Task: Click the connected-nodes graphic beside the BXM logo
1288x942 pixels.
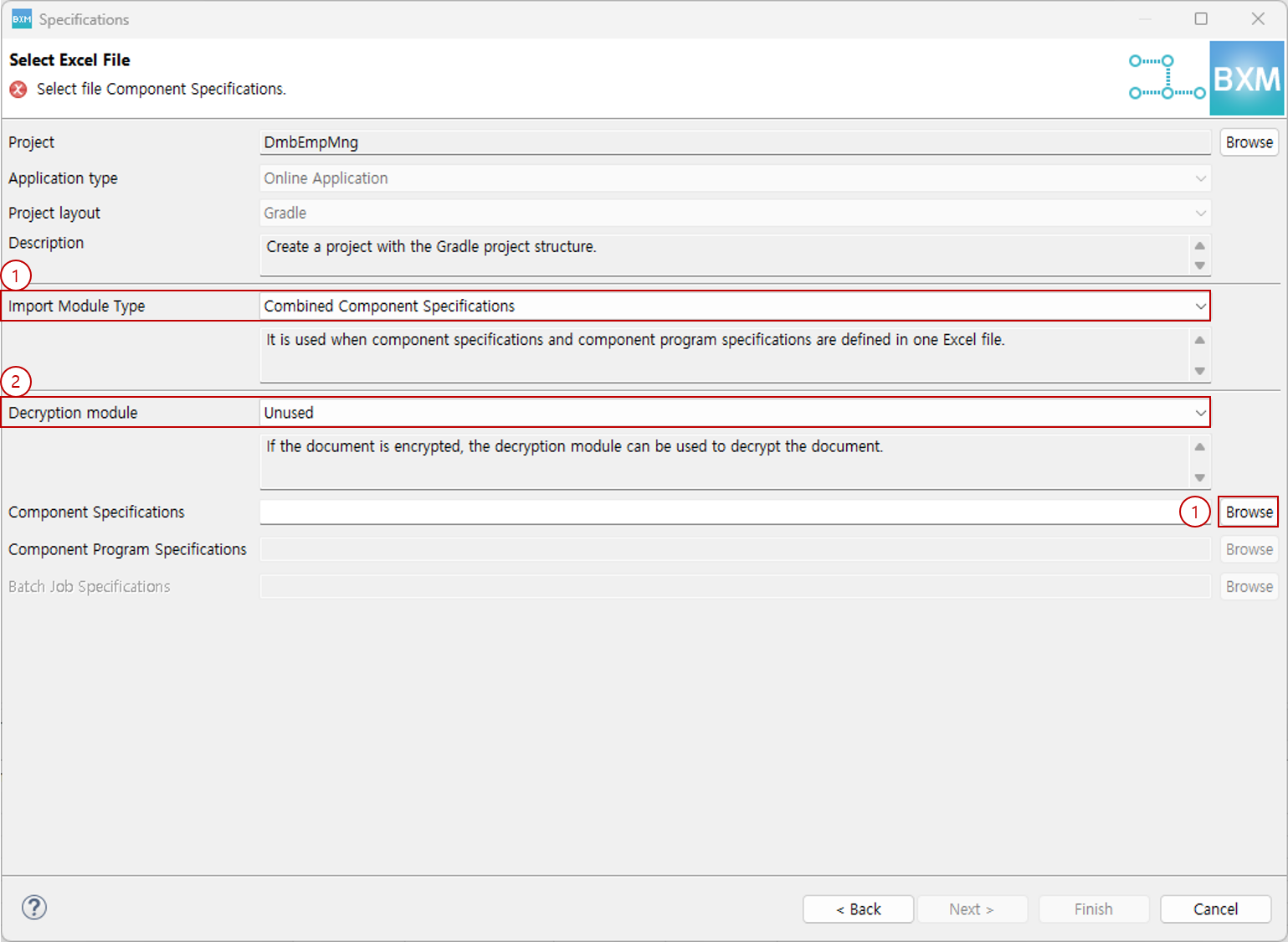Action: [1167, 78]
